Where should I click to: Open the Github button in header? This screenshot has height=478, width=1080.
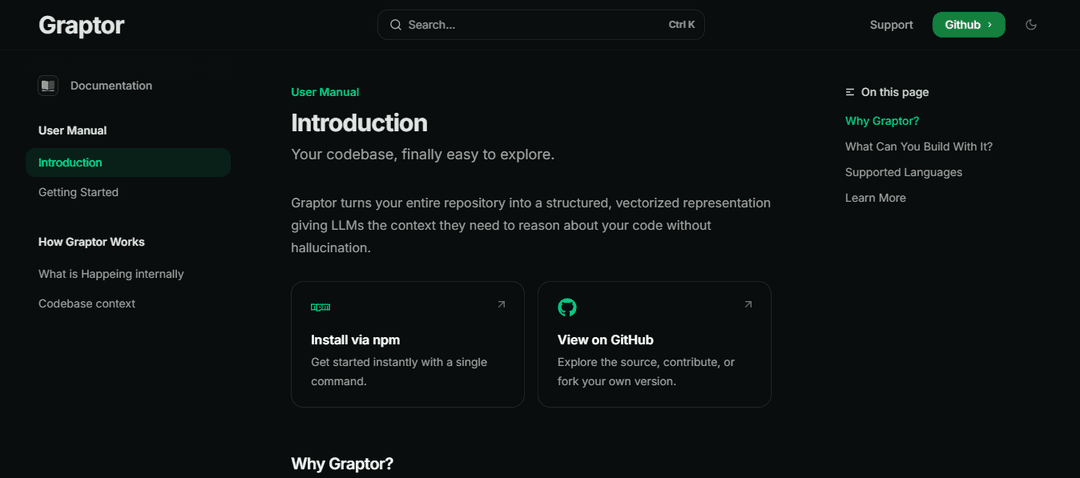[x=968, y=25]
